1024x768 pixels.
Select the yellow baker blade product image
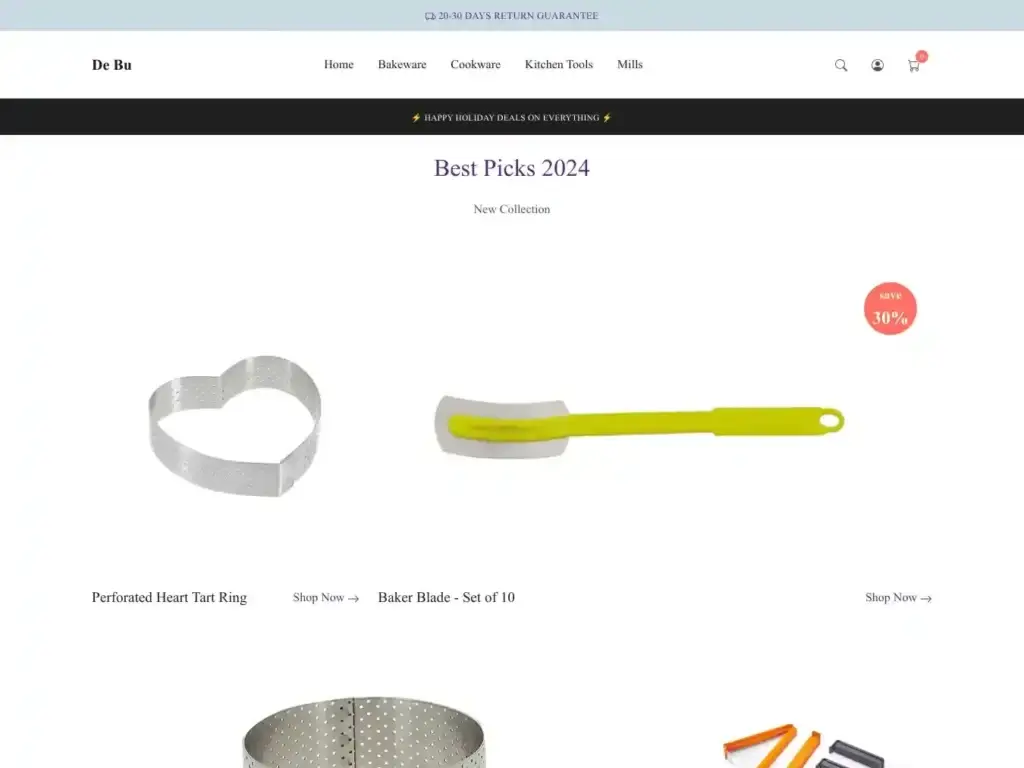pos(639,426)
